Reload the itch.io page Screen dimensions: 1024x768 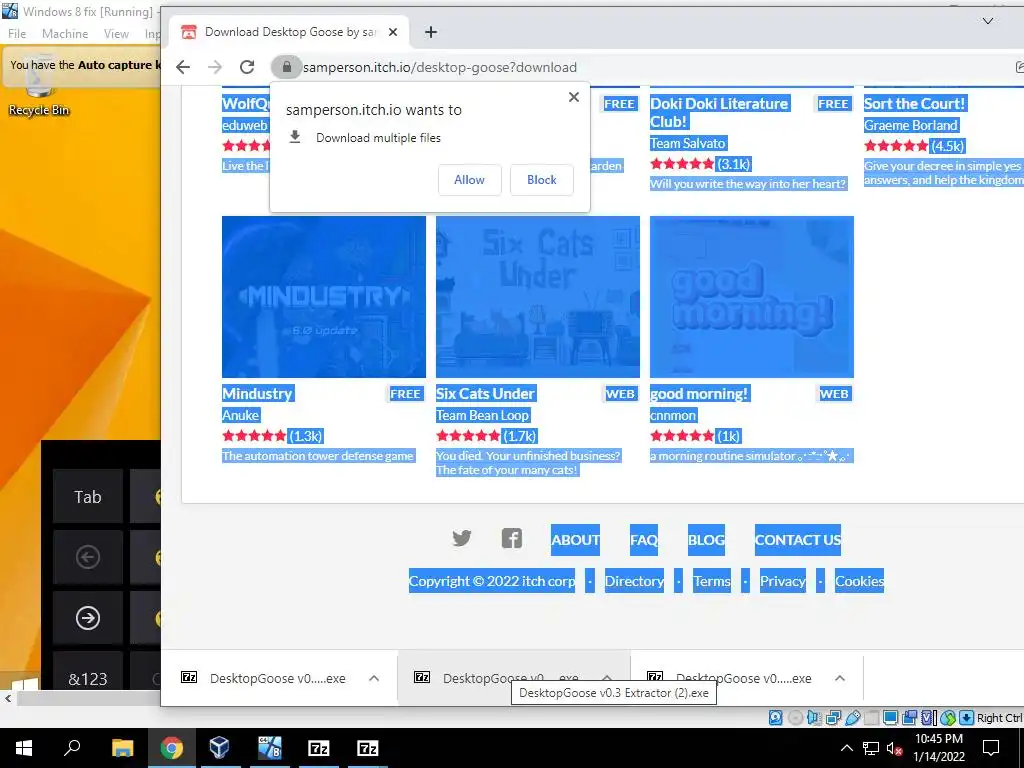pos(247,67)
